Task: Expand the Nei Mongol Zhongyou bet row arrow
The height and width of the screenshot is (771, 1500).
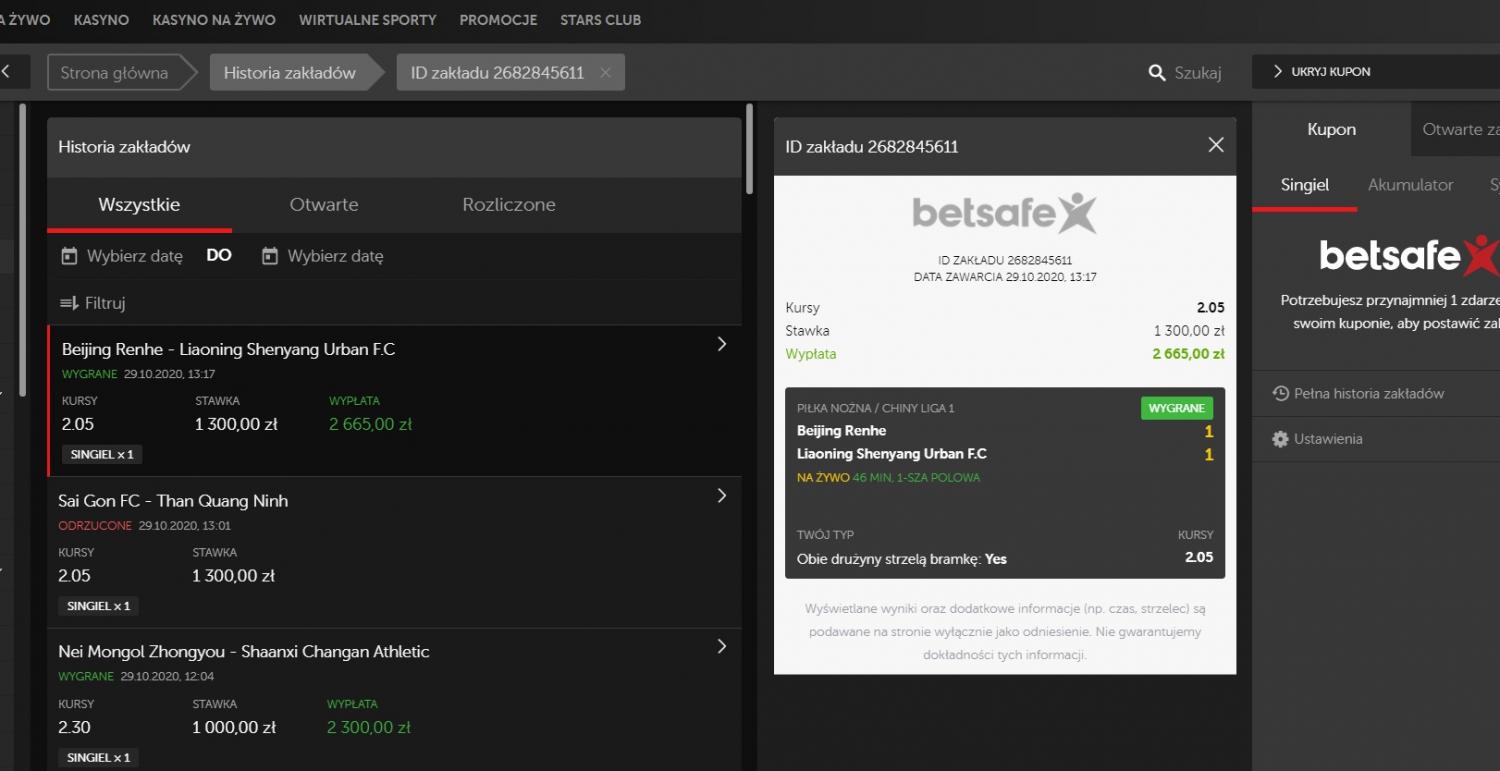Action: point(722,646)
